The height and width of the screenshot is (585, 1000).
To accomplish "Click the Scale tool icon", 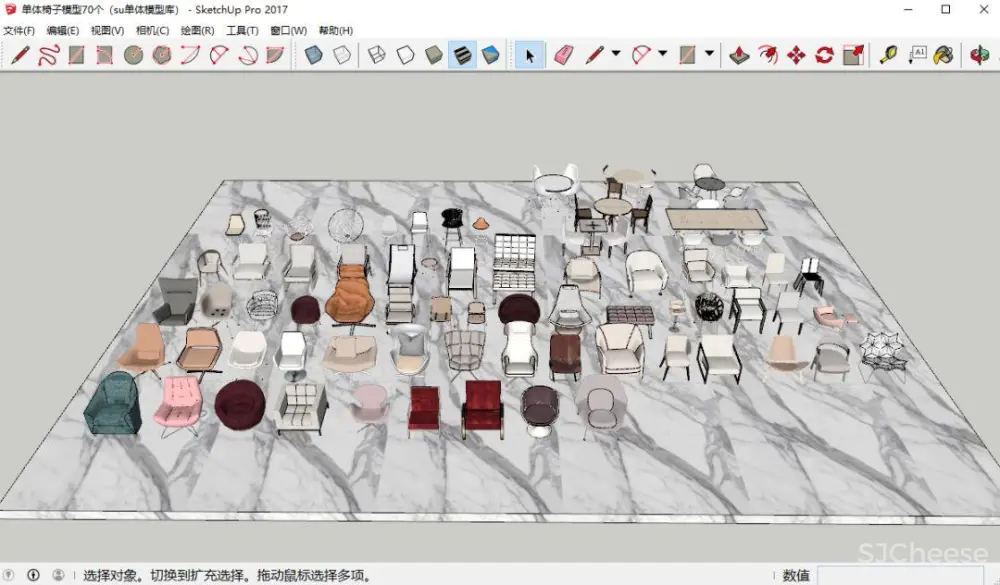I will coord(853,54).
